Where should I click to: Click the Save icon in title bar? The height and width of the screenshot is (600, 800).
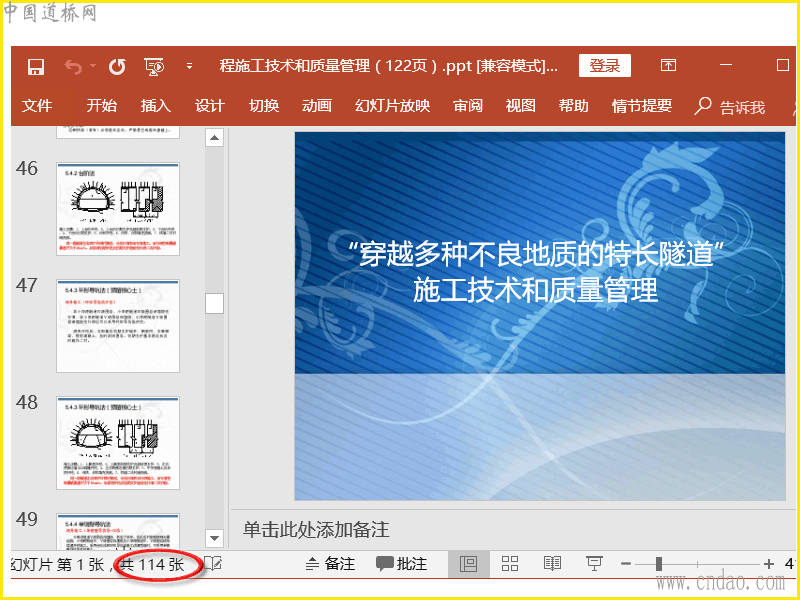click(36, 66)
